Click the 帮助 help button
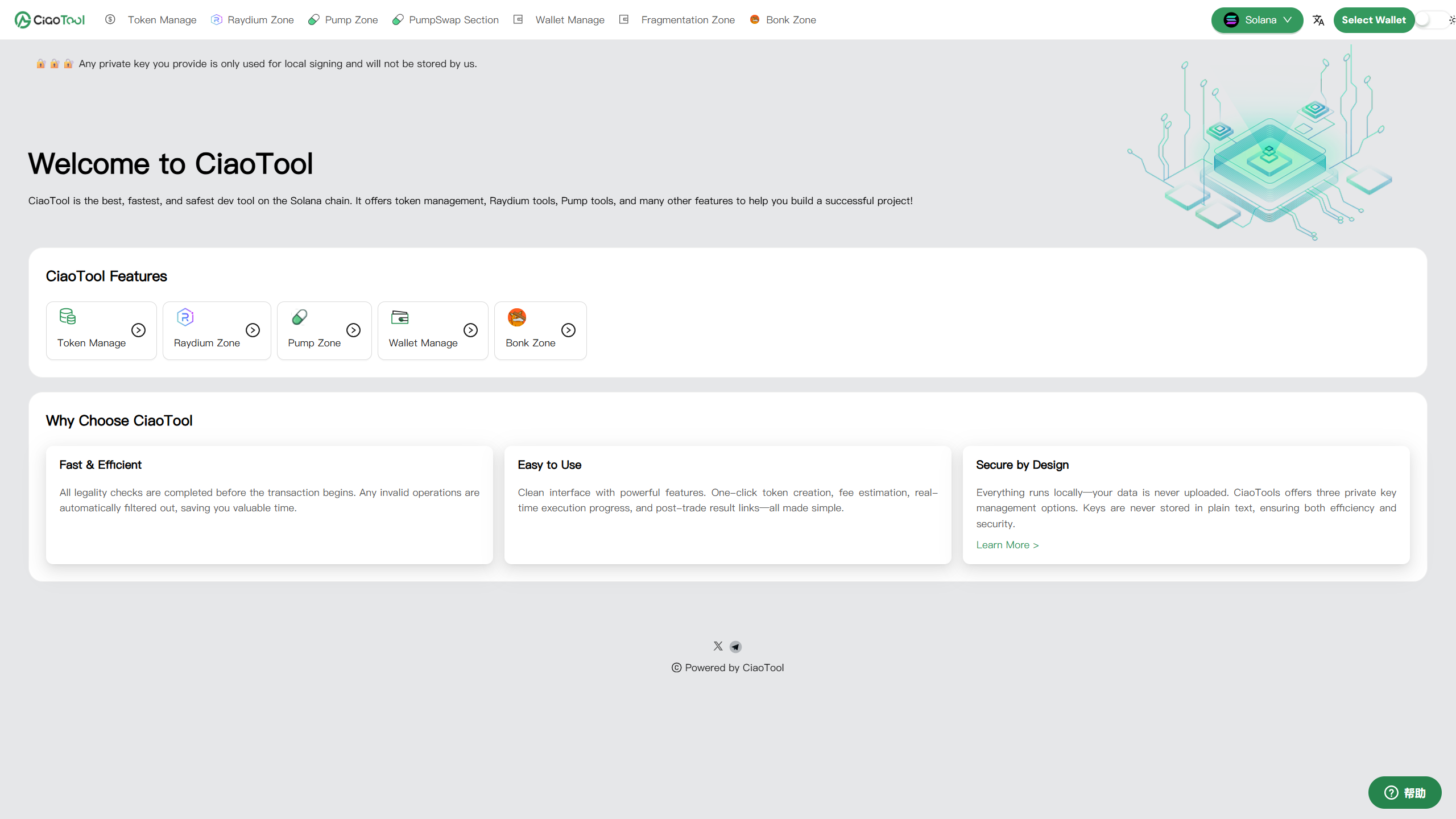1456x819 pixels. coord(1405,792)
